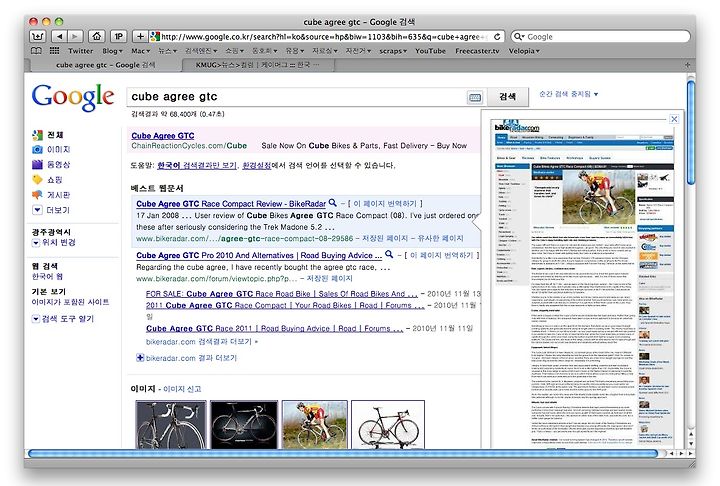Screen dimensions: 720x486
Task: Select 이미지가 포함된 사이트 view
Action: 70,302
